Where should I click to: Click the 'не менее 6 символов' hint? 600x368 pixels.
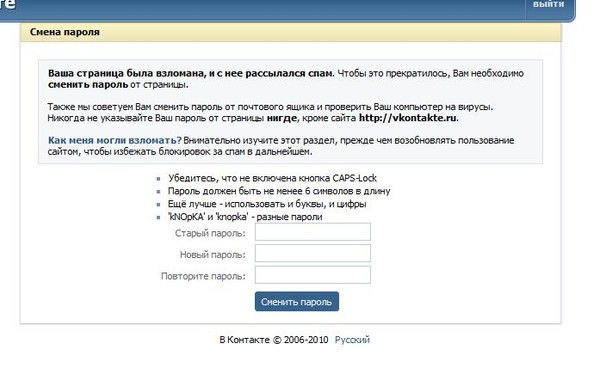[x=279, y=191]
